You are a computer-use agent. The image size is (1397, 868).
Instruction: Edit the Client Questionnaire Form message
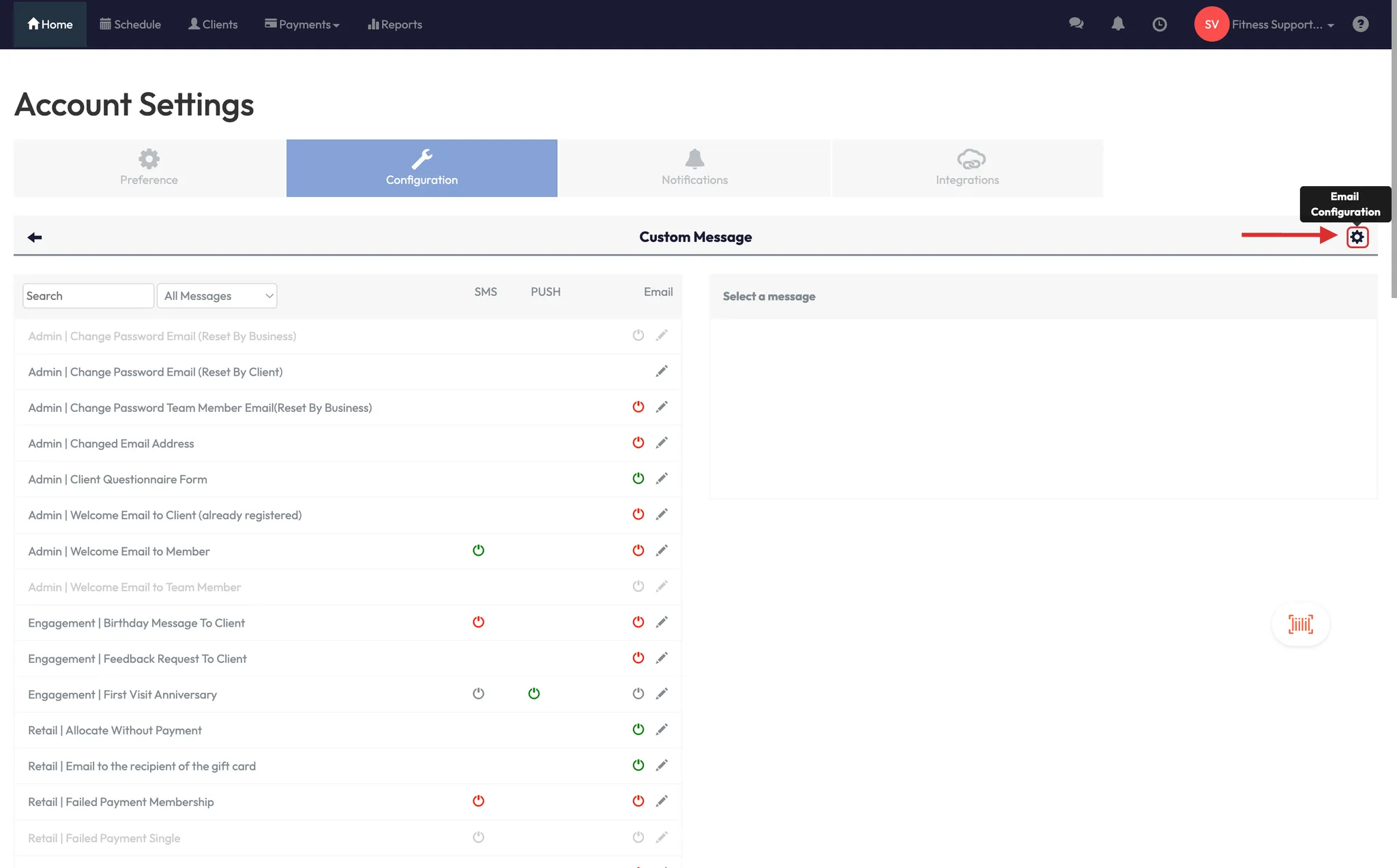(661, 479)
